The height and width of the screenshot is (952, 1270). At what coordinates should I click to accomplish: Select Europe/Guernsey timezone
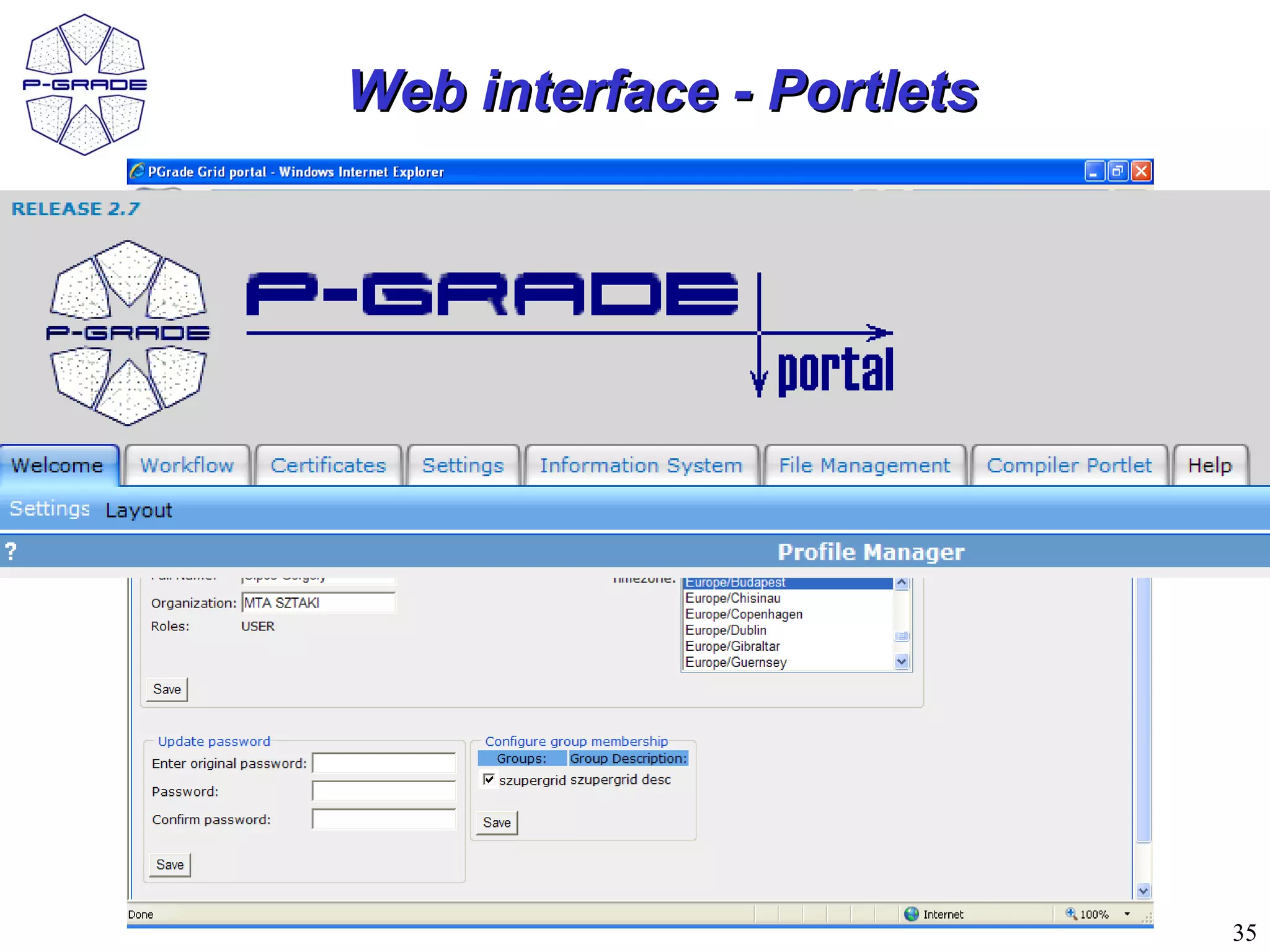(x=788, y=662)
